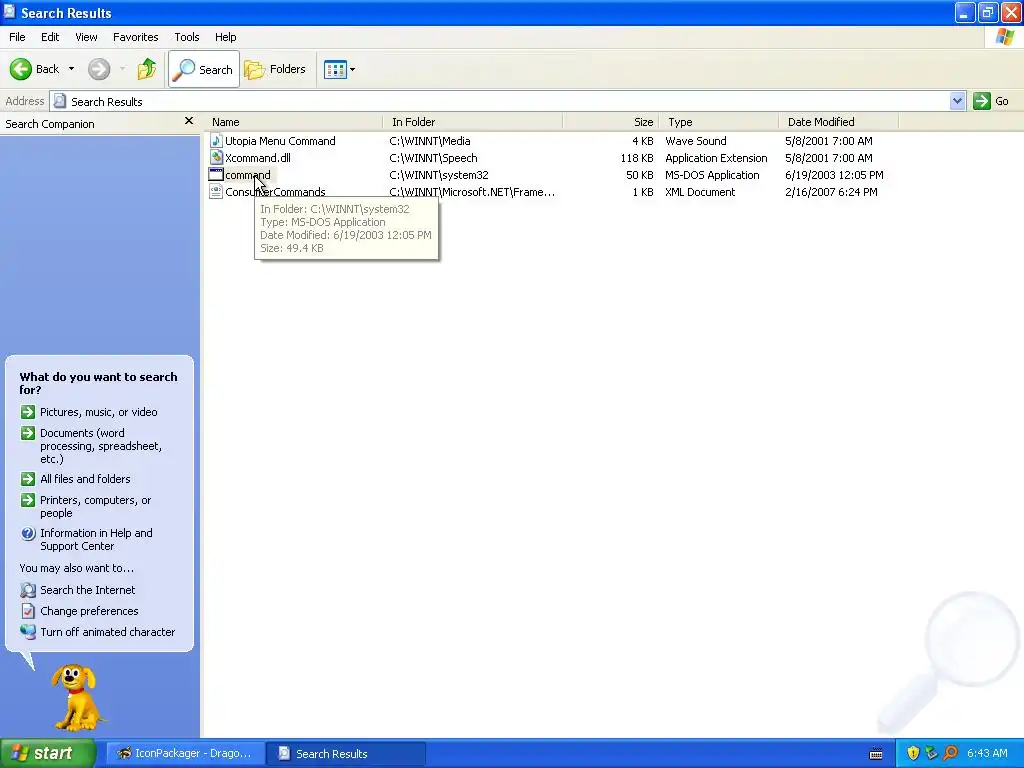Click the 118 KB size cell

click(x=637, y=157)
